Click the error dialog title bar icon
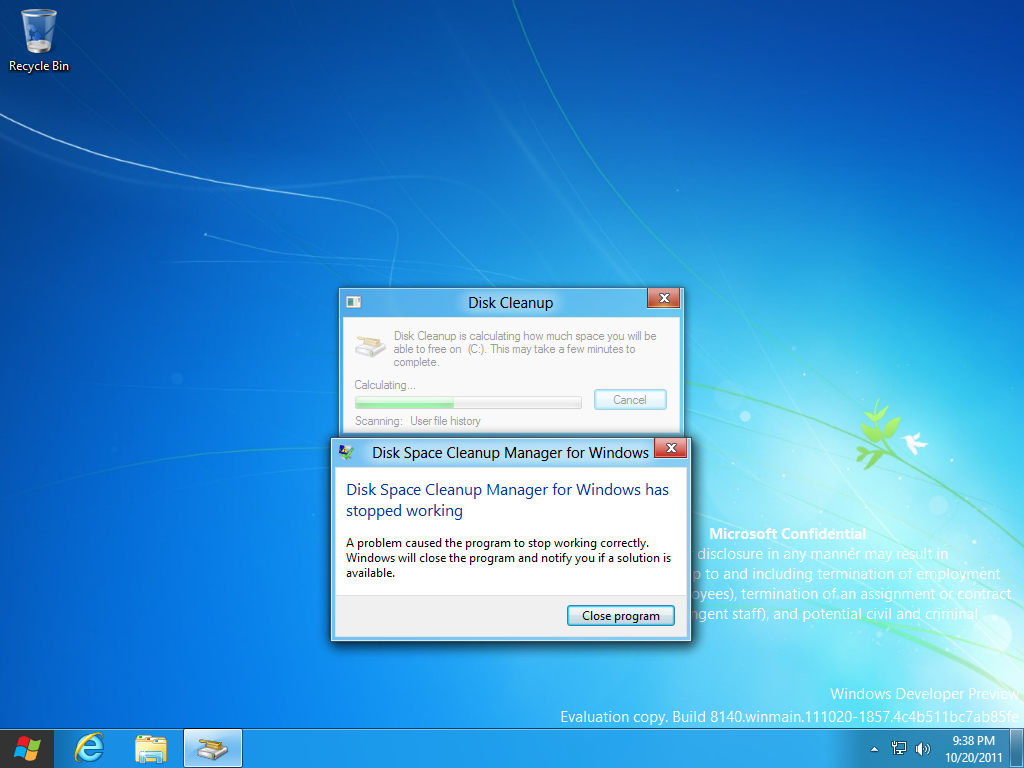Viewport: 1024px width, 768px height. point(346,452)
